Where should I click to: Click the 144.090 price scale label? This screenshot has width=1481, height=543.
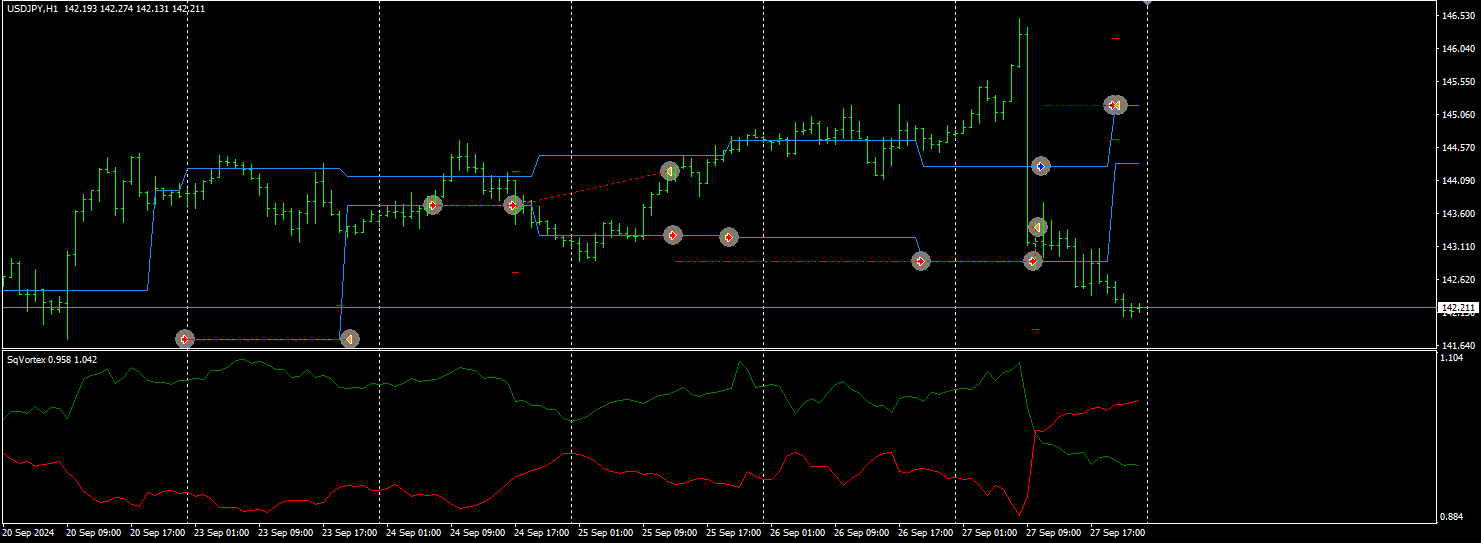pos(1458,181)
